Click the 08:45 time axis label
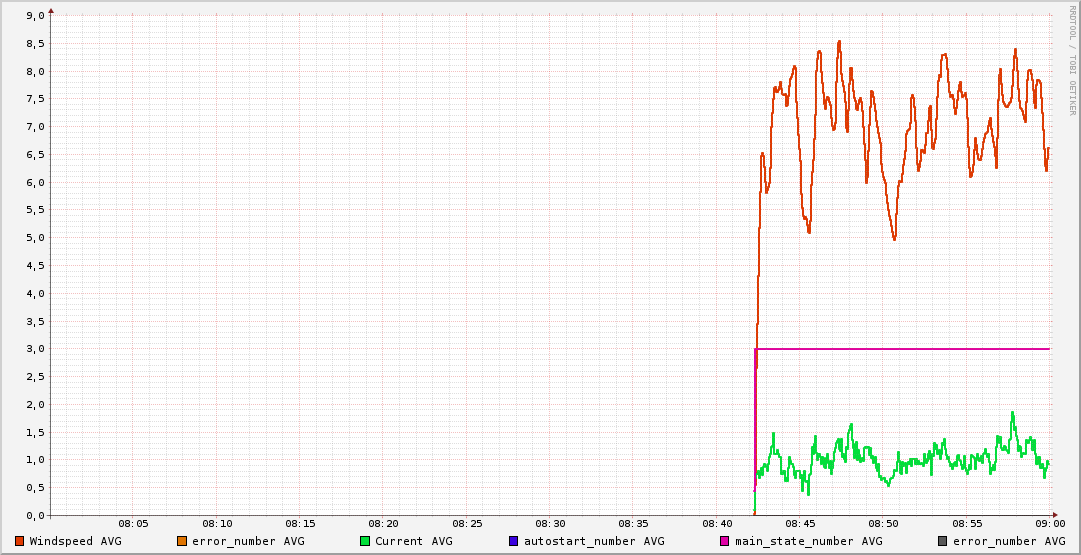The image size is (1081, 555). pos(800,524)
